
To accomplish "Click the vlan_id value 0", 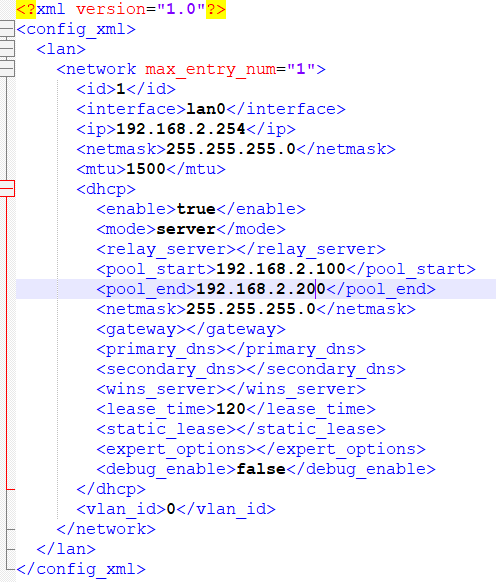I will (x=171, y=509).
